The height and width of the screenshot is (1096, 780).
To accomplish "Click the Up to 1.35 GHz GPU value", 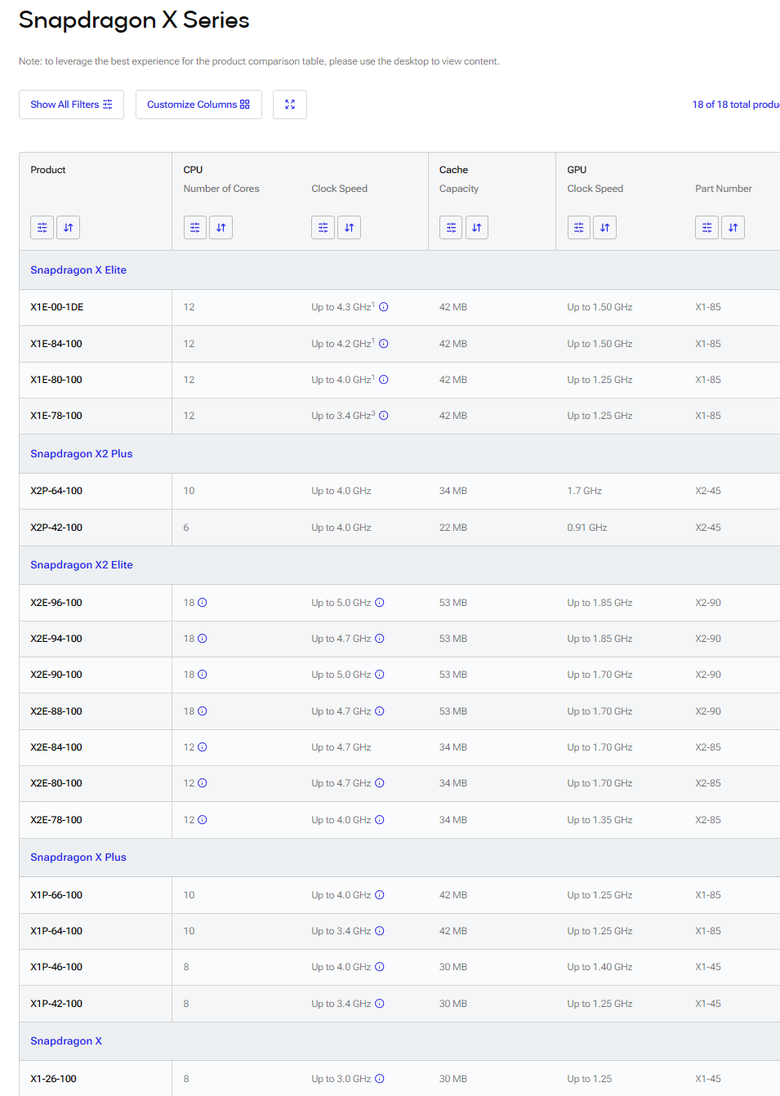I will tap(600, 819).
